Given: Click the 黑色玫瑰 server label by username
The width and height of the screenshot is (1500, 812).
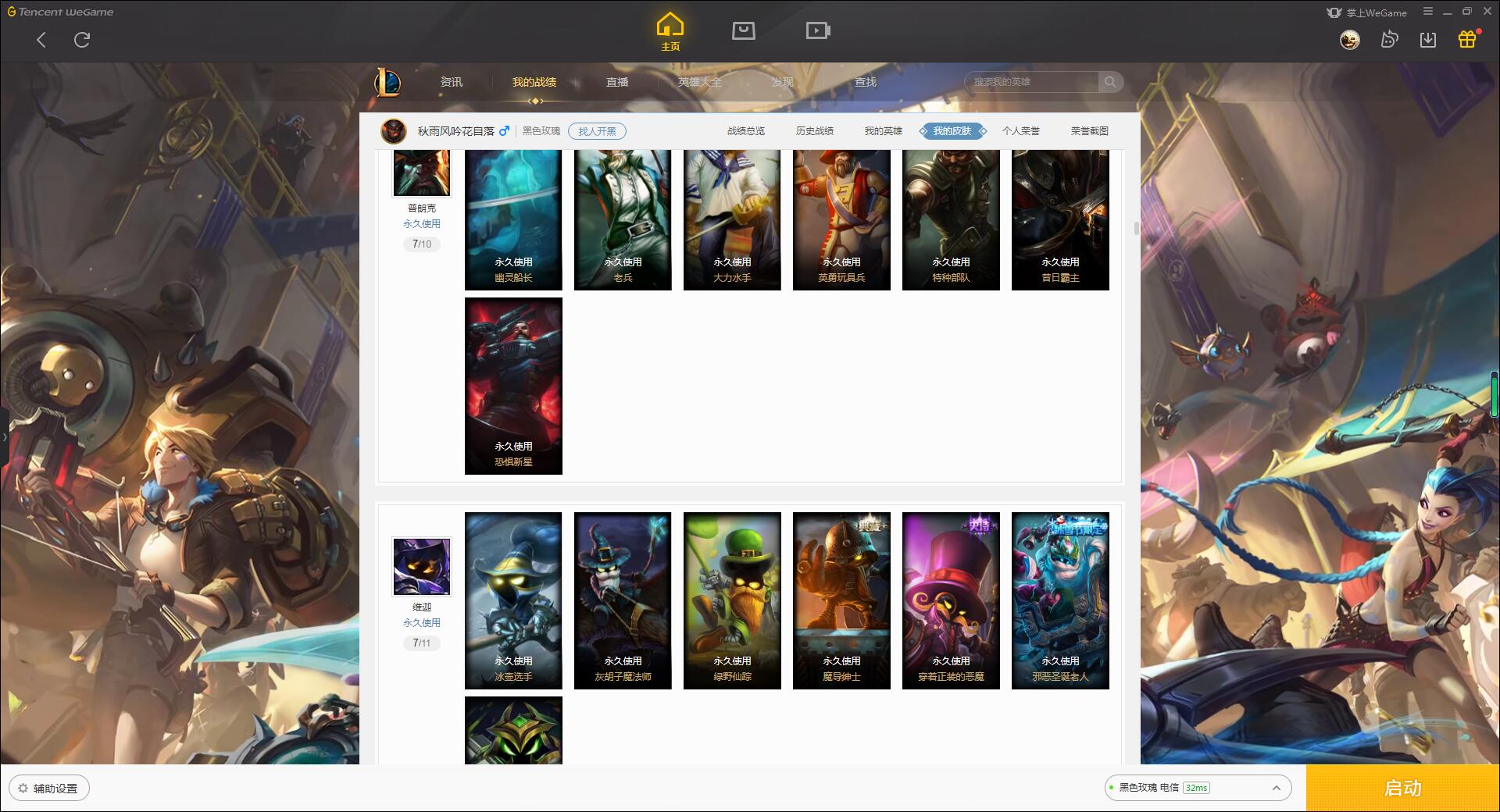Looking at the screenshot, I should pyautogui.click(x=541, y=131).
